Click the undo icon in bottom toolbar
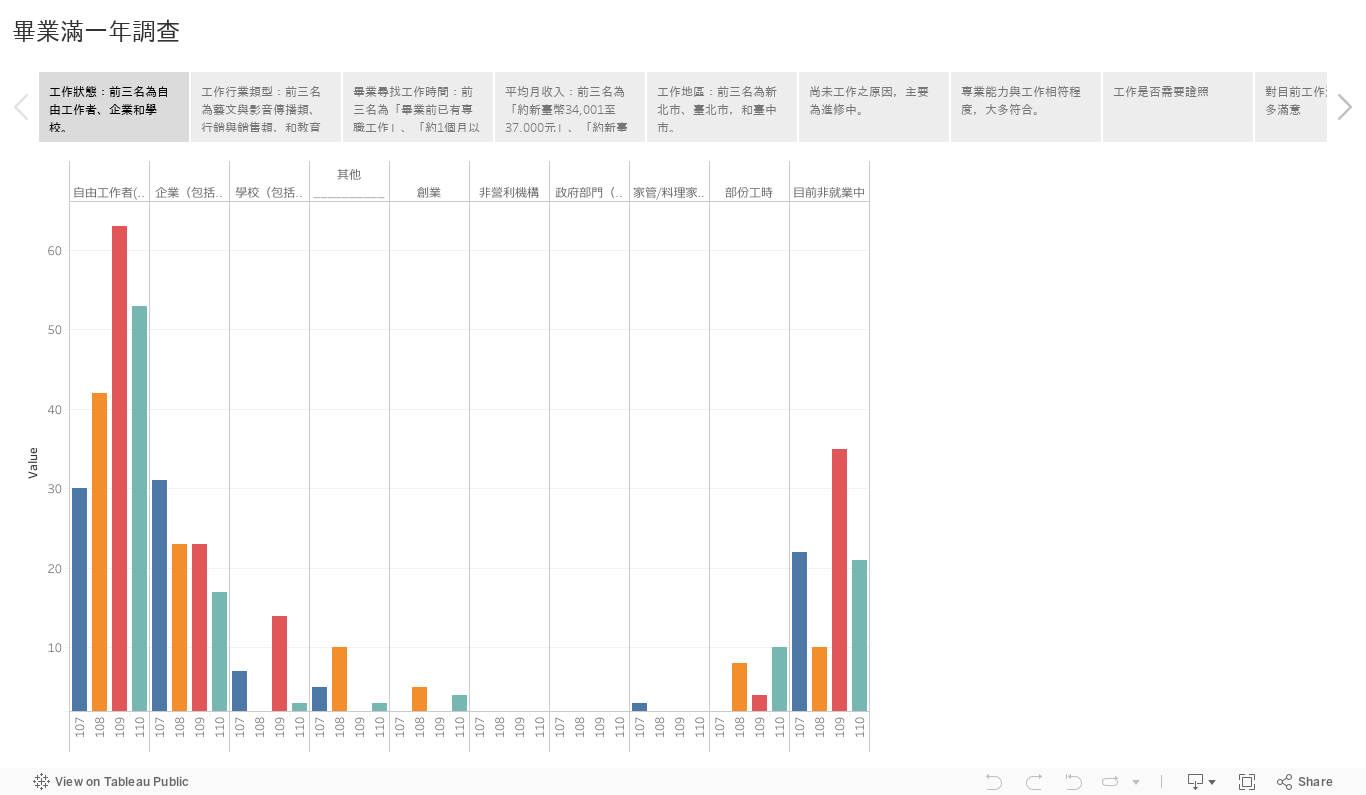This screenshot has width=1366, height=795. tap(994, 782)
